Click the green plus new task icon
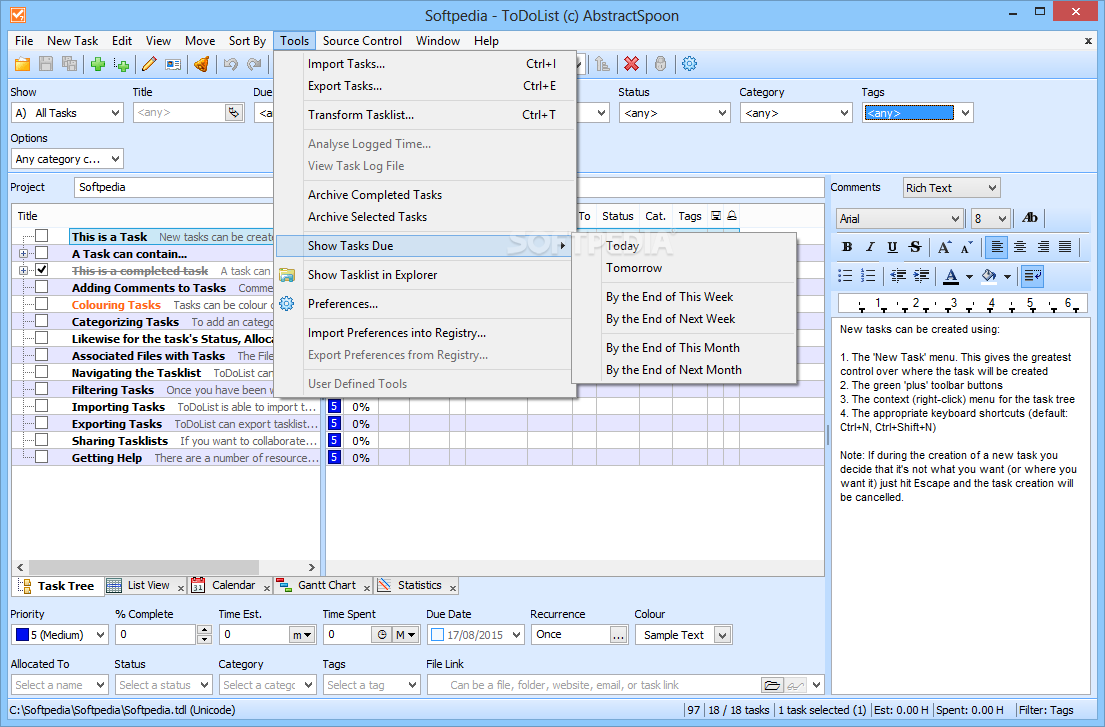1105x727 pixels. [98, 64]
